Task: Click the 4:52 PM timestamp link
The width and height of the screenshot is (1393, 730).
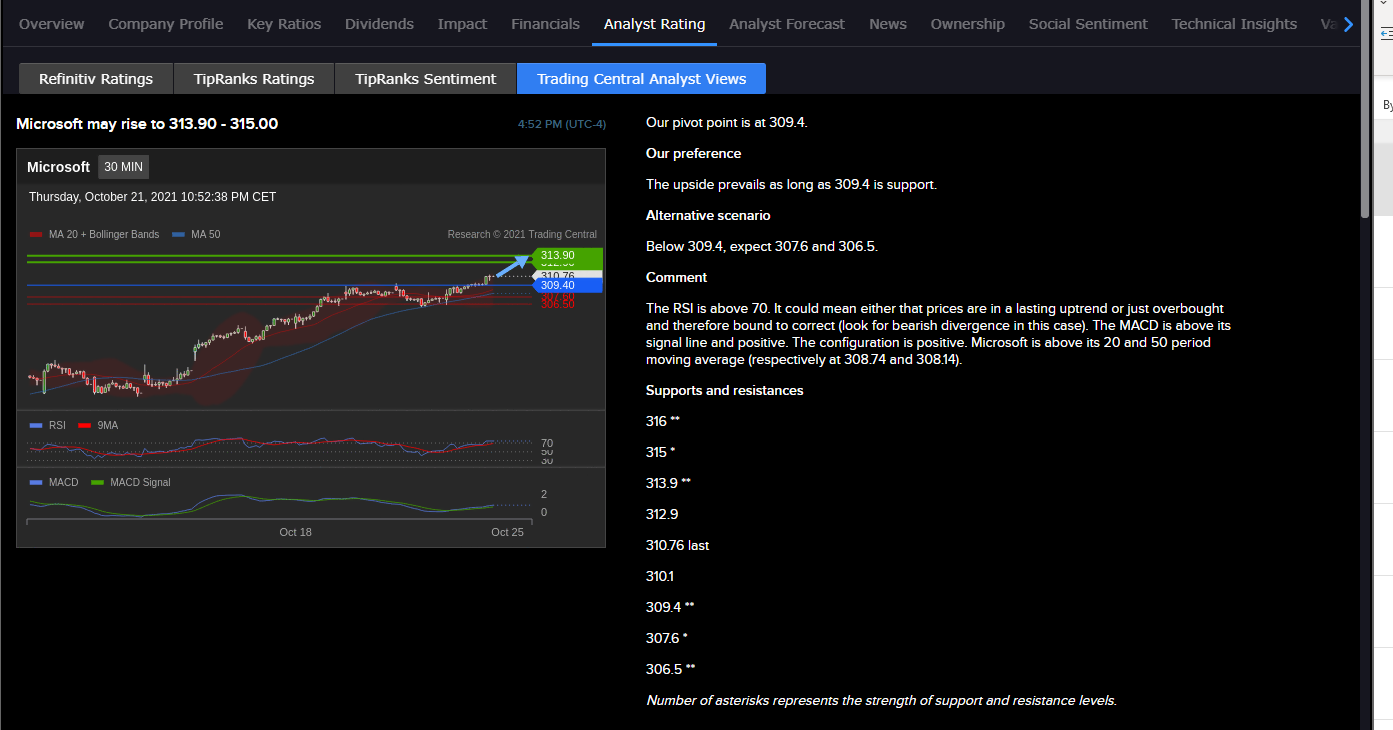Action: point(561,124)
